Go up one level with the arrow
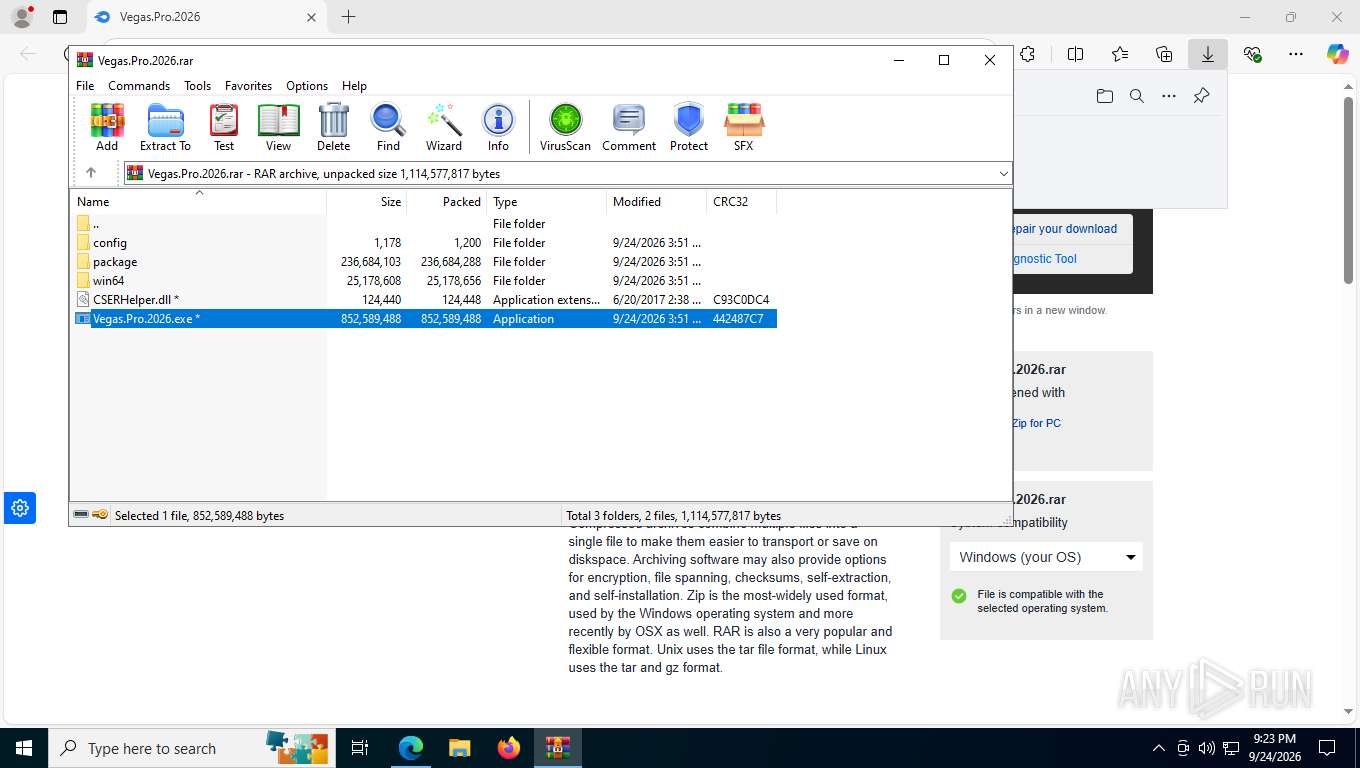 click(x=91, y=173)
